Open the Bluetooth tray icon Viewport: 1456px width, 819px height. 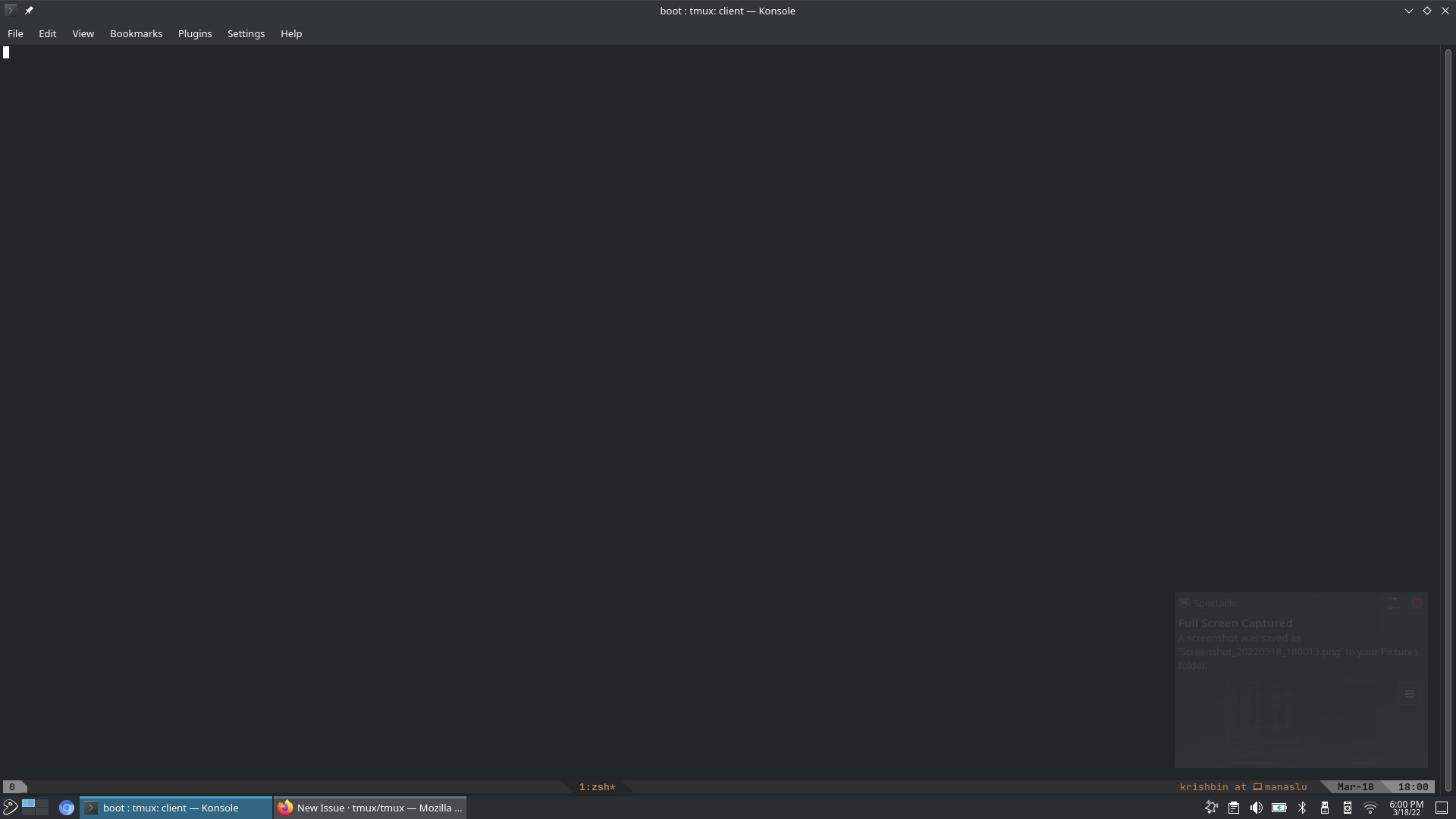(1302, 808)
